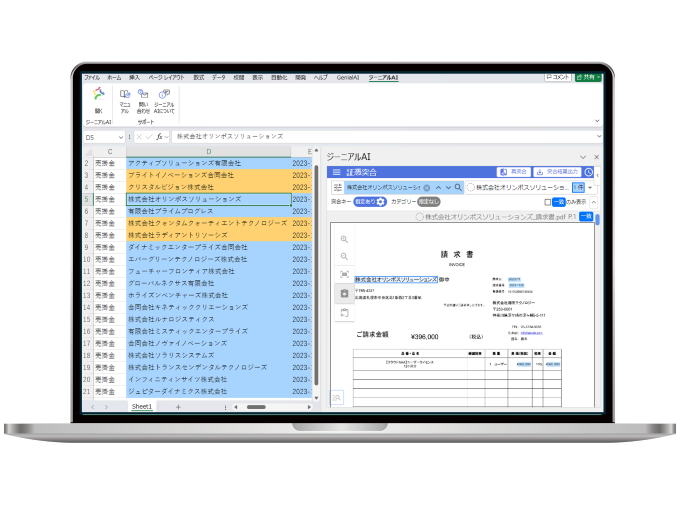
Task: Click the clock history icon in panel header
Action: pyautogui.click(x=589, y=172)
